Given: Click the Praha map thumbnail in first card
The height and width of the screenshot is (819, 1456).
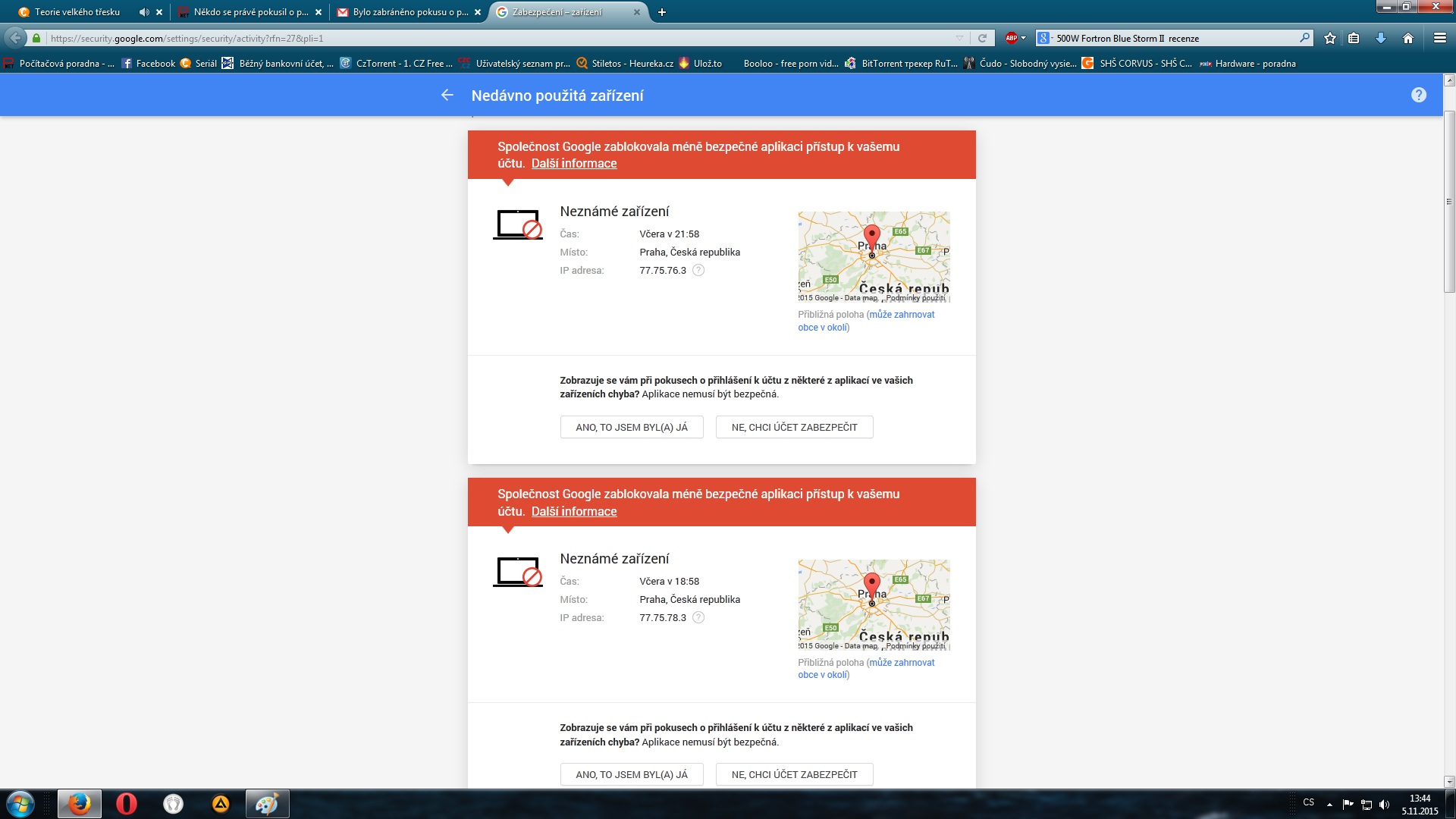Looking at the screenshot, I should 873,256.
